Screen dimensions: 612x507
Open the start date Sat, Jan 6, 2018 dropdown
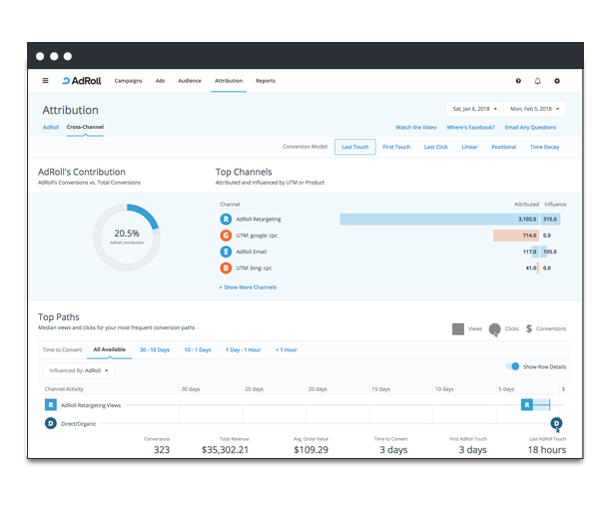[x=475, y=109]
